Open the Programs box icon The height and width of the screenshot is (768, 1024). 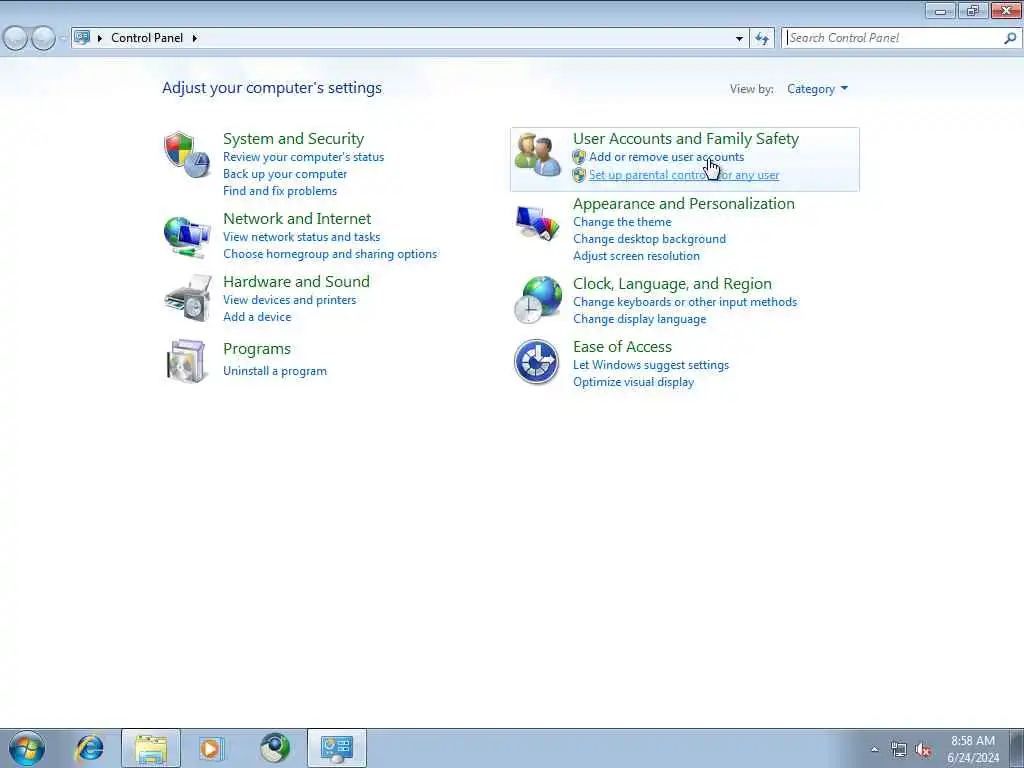[x=187, y=360]
